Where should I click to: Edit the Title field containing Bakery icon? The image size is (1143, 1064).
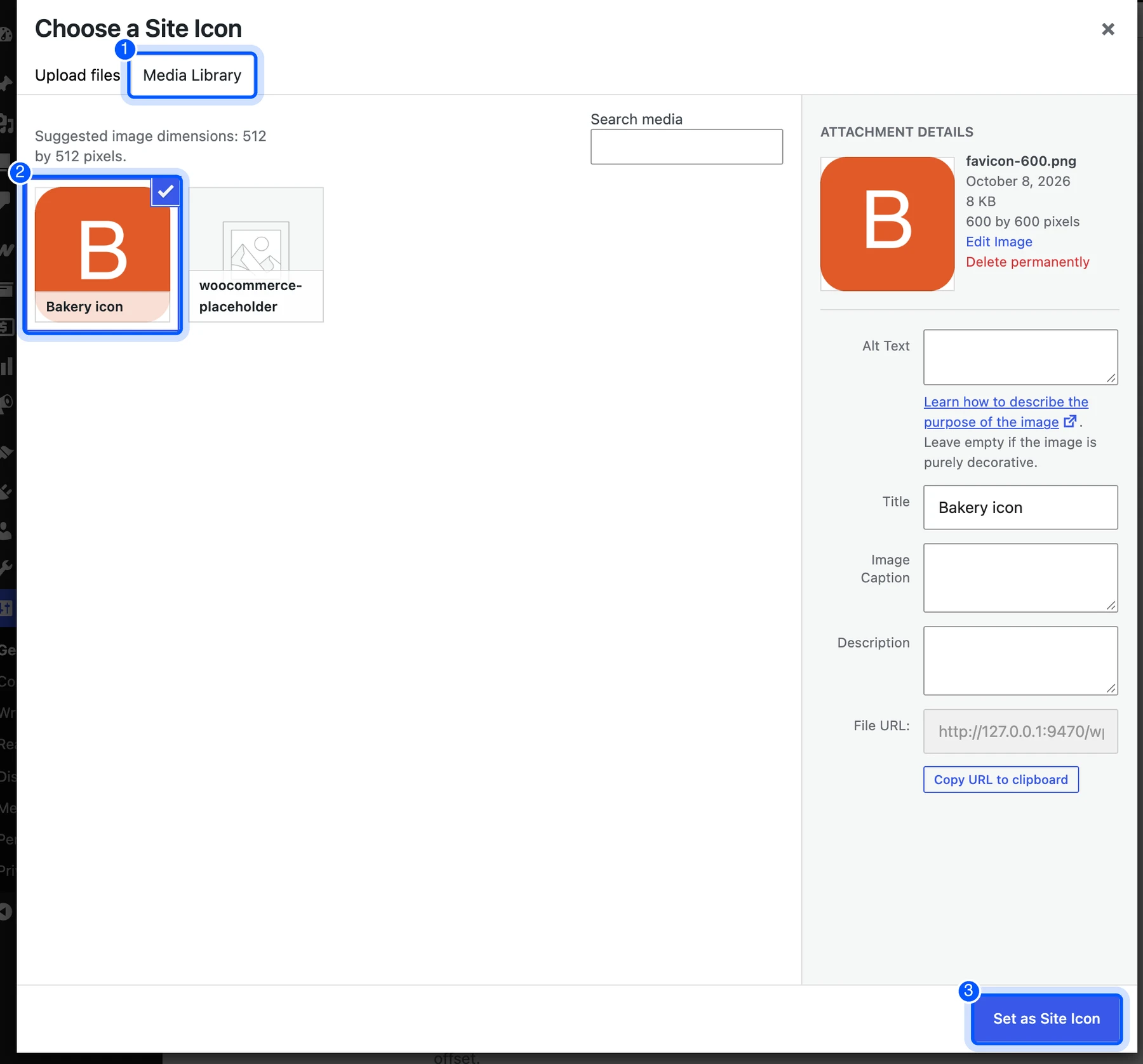pyautogui.click(x=1020, y=507)
